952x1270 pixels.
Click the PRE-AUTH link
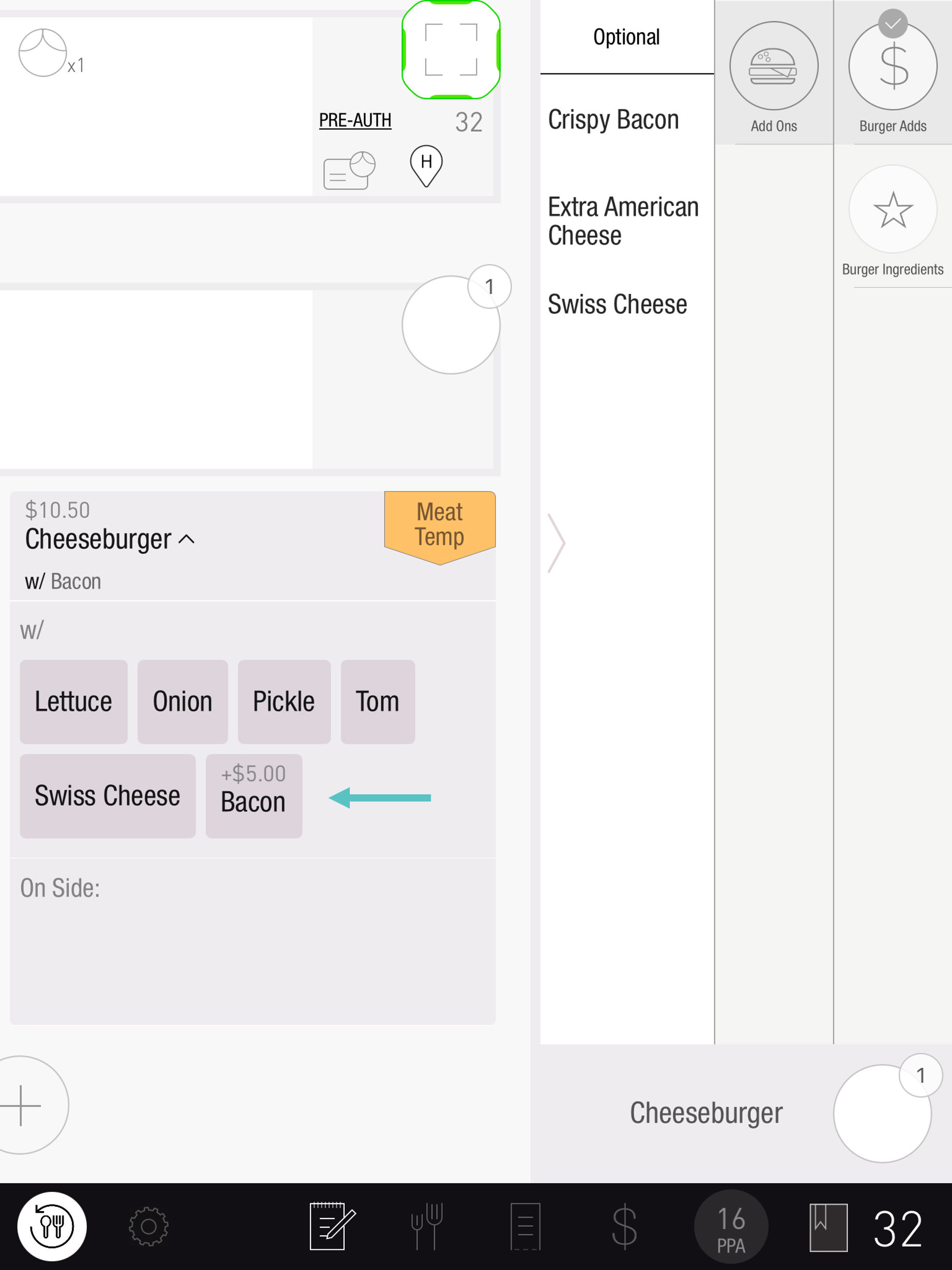click(354, 121)
